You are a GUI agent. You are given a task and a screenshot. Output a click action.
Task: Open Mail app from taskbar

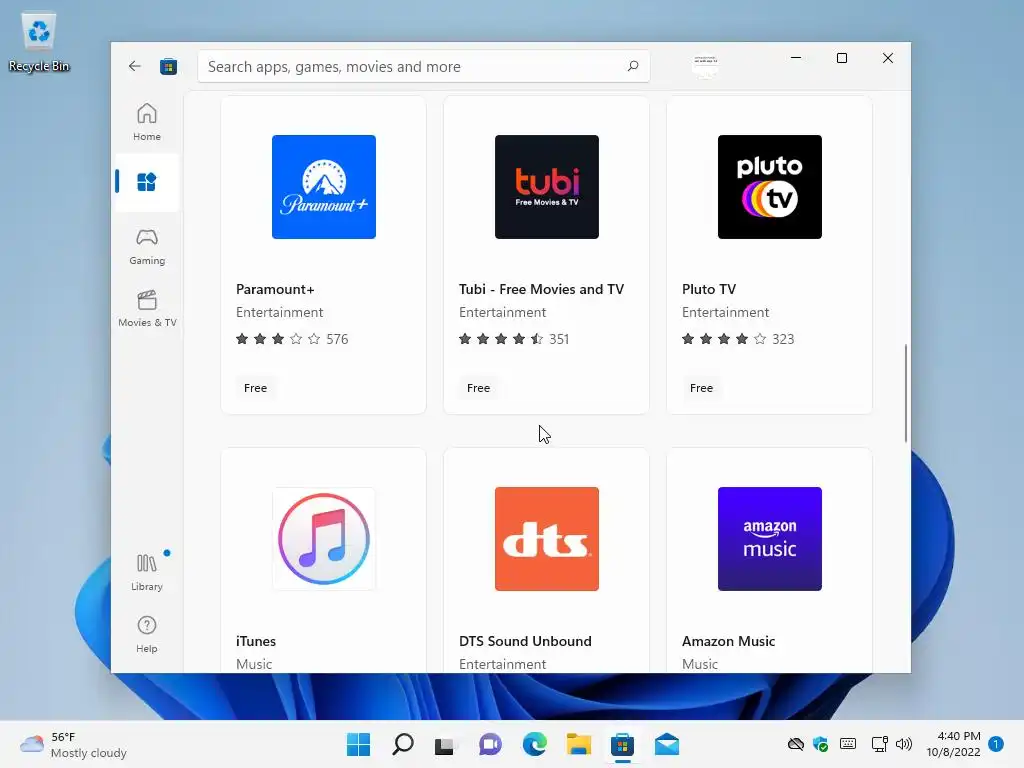point(667,744)
